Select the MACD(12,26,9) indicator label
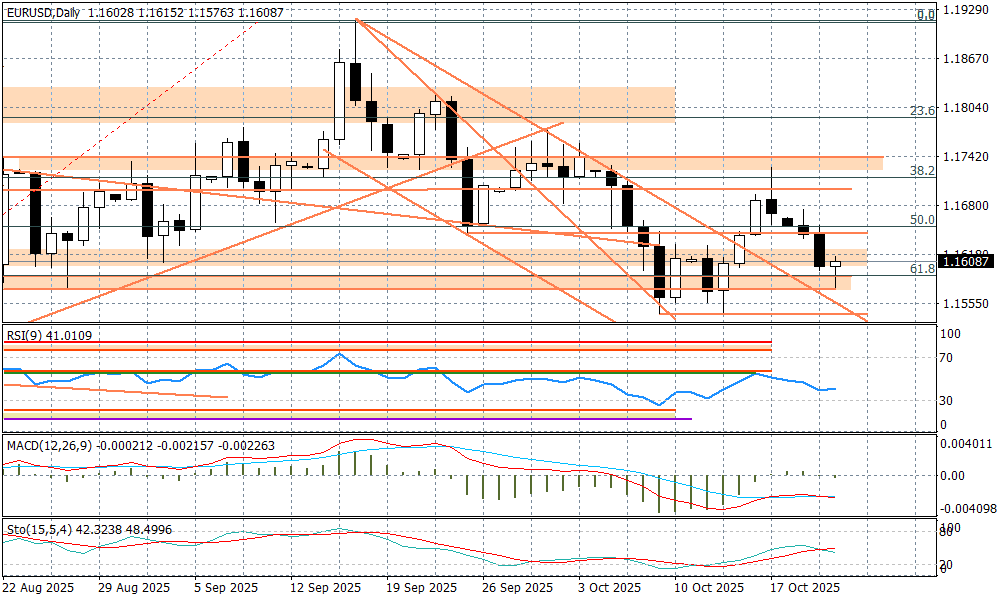Viewport: 1000px width, 600px height. pos(46,444)
